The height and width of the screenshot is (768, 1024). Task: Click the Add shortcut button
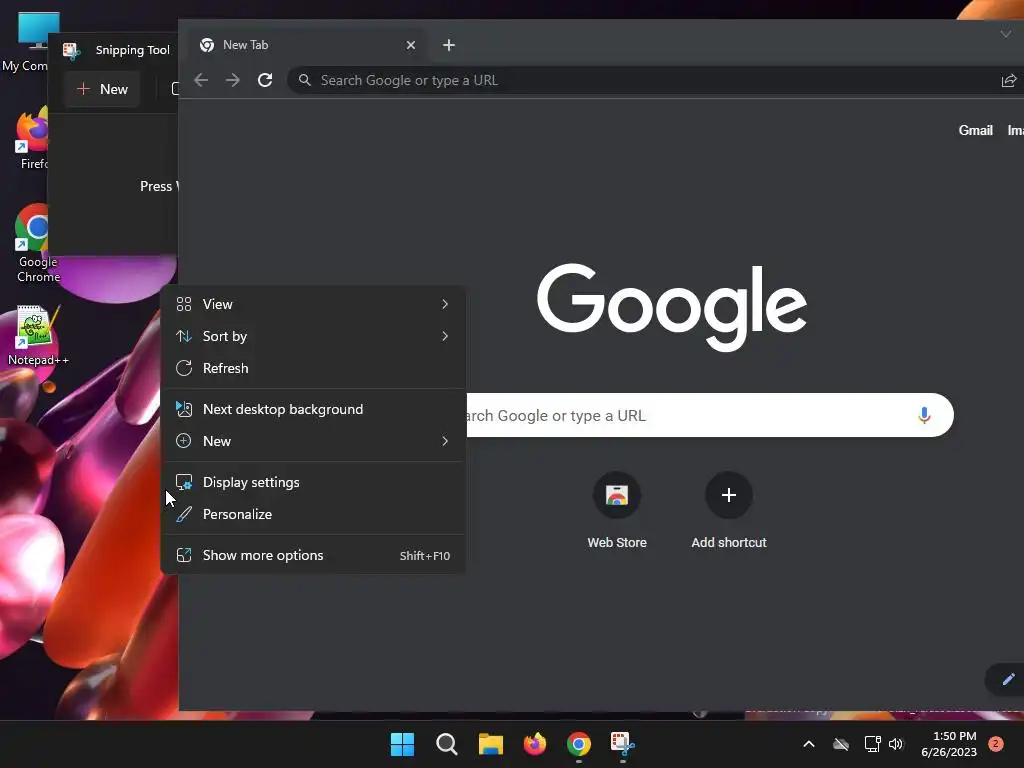(729, 511)
